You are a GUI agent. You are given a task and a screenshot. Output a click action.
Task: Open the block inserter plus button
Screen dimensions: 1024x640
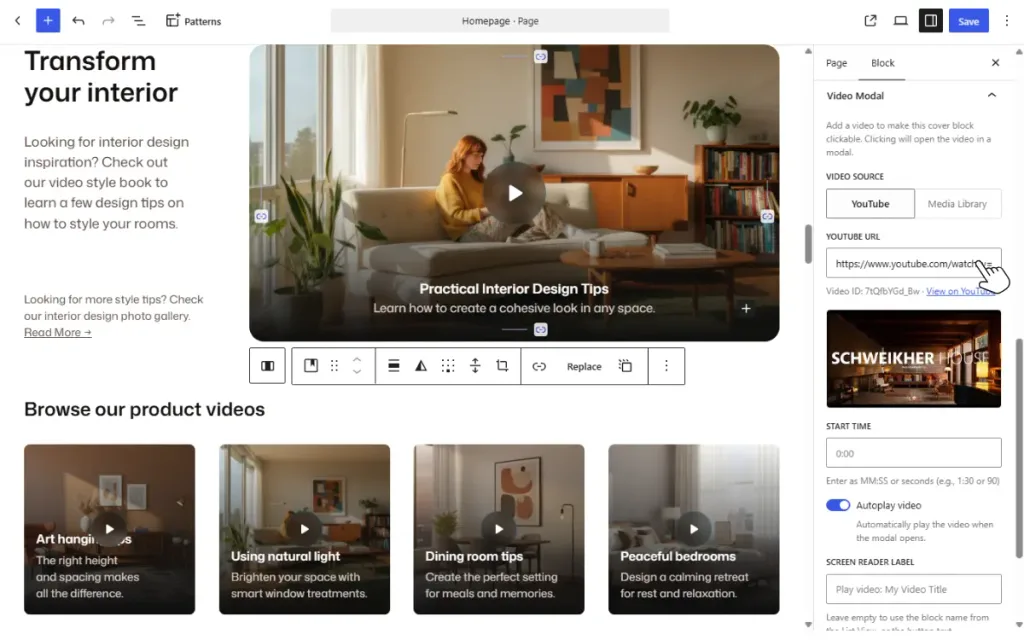(x=48, y=21)
